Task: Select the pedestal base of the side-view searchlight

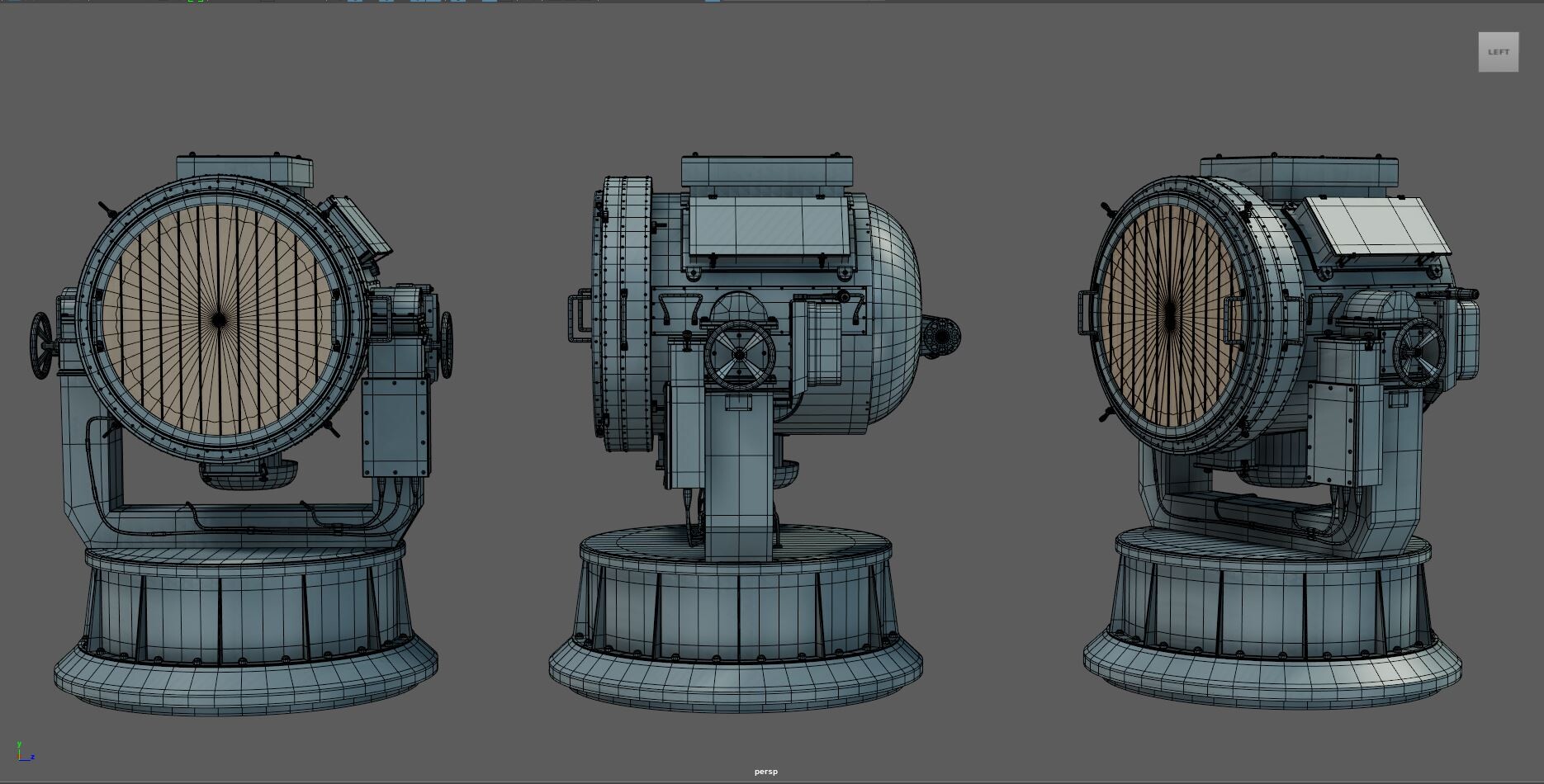Action: [x=736, y=627]
